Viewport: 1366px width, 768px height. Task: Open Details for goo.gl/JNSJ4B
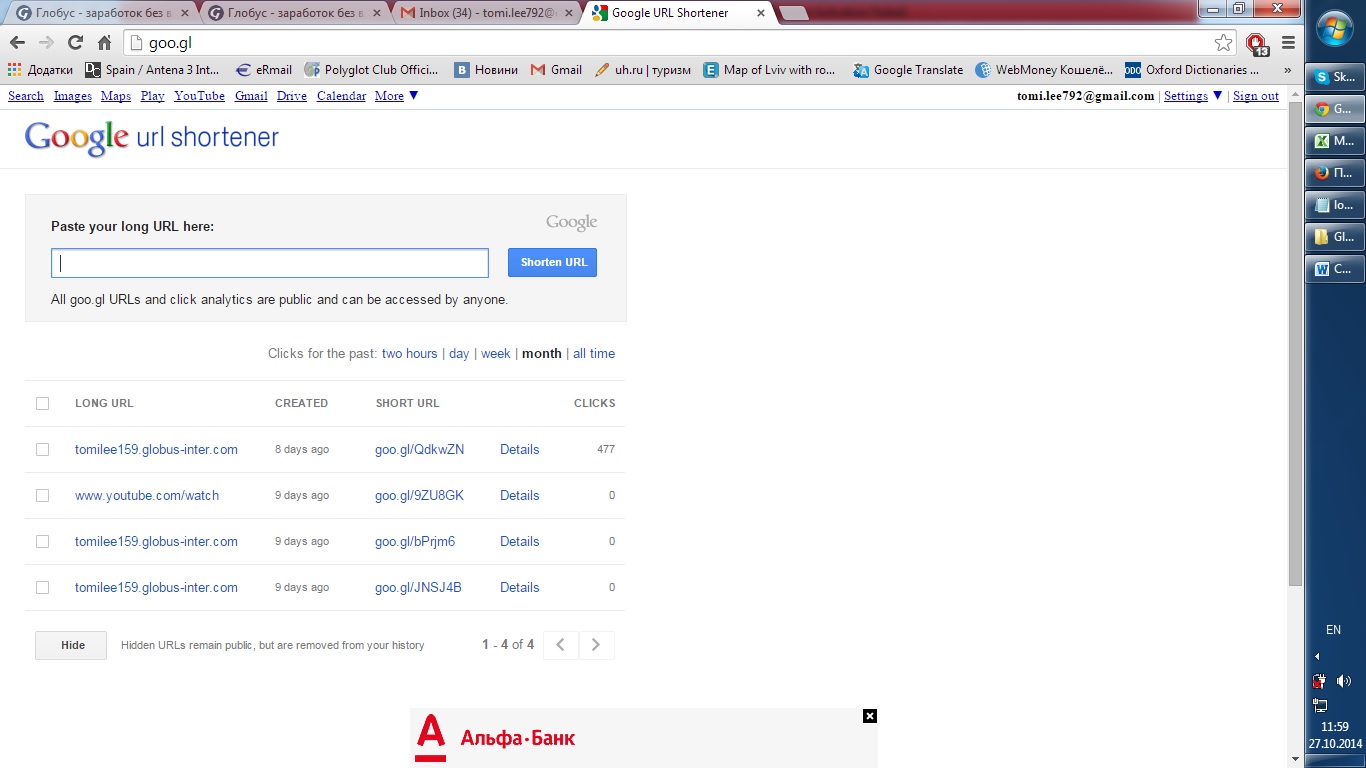tap(520, 587)
